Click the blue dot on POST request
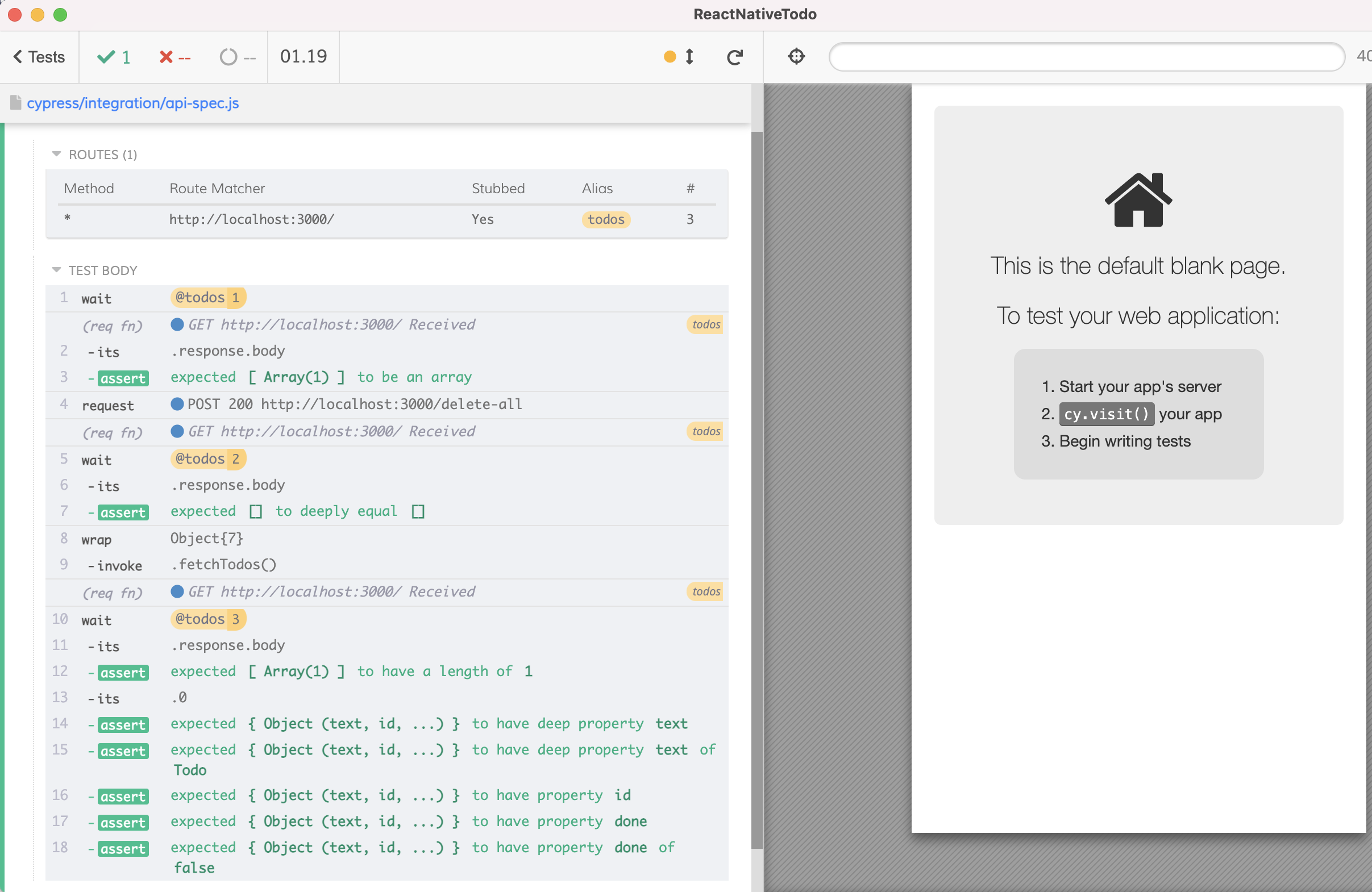This screenshot has width=1372, height=892. pyautogui.click(x=177, y=404)
